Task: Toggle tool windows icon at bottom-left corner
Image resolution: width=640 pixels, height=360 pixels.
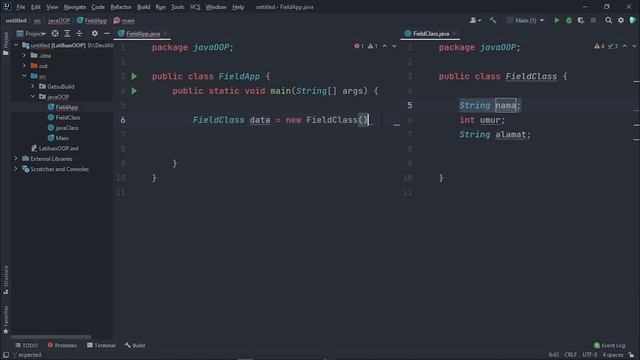Action: (x=6, y=355)
